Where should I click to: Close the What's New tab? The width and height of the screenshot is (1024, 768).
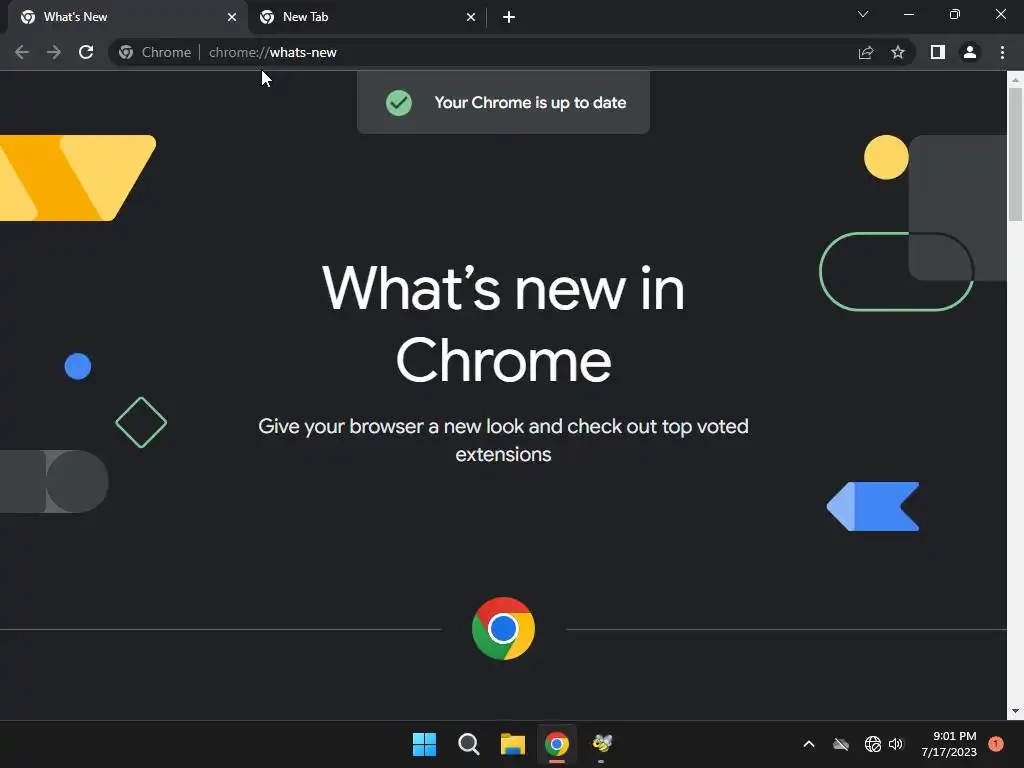[x=232, y=17]
